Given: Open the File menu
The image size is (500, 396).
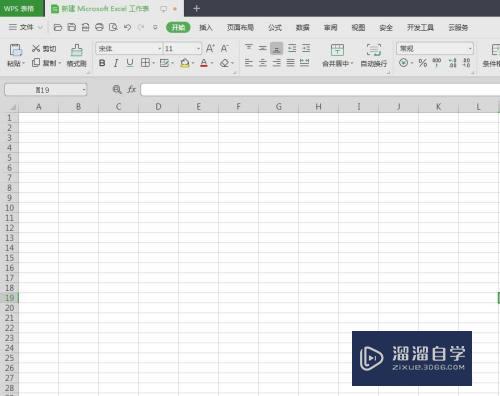Looking at the screenshot, I should 25,27.
